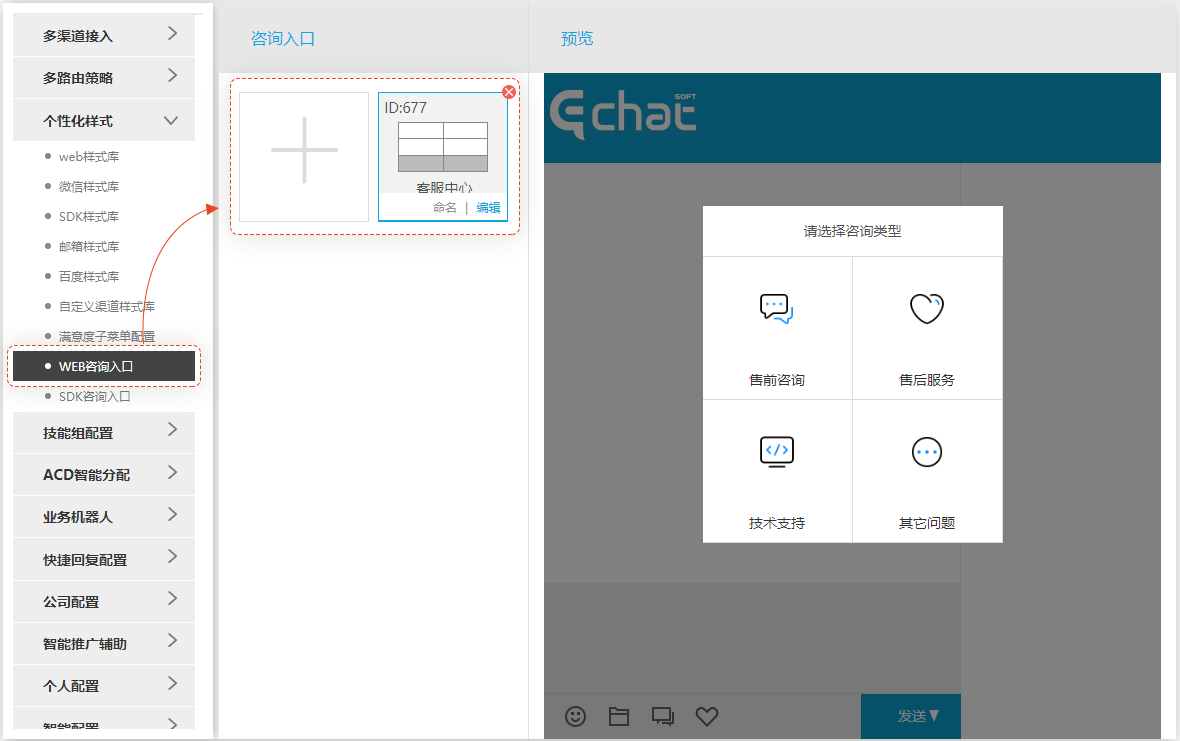Click the chat bubbles icon in preview toolbar
Viewport: 1180px width, 741px height.
[x=662, y=716]
